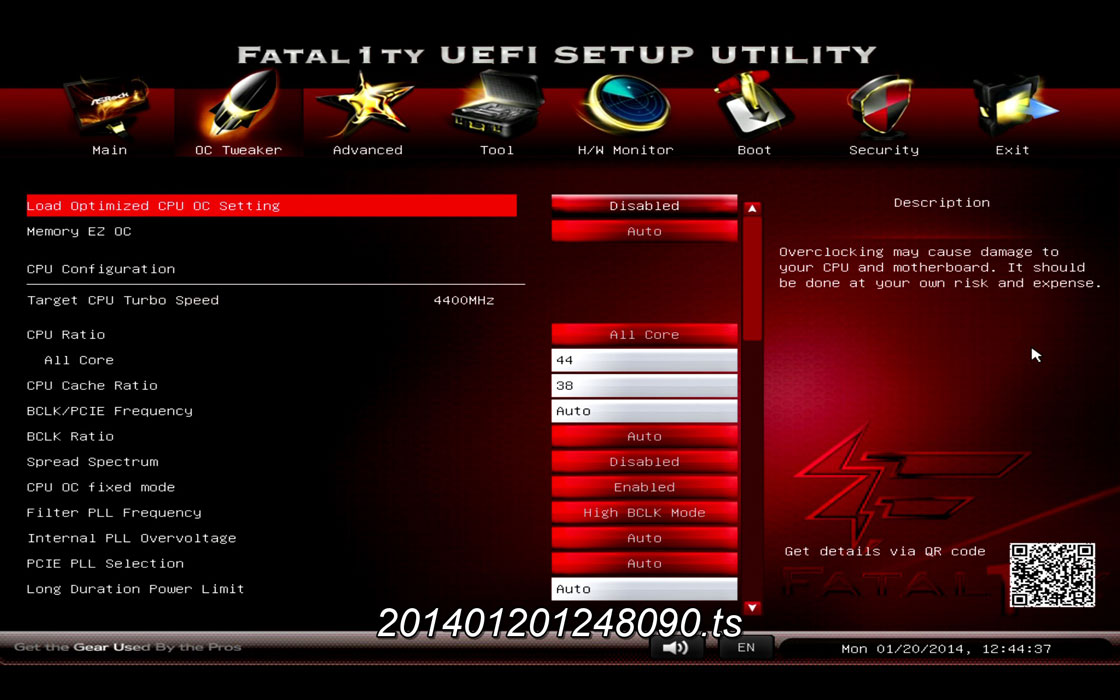The height and width of the screenshot is (700, 1120).
Task: Click the EN language button
Action: (x=746, y=648)
